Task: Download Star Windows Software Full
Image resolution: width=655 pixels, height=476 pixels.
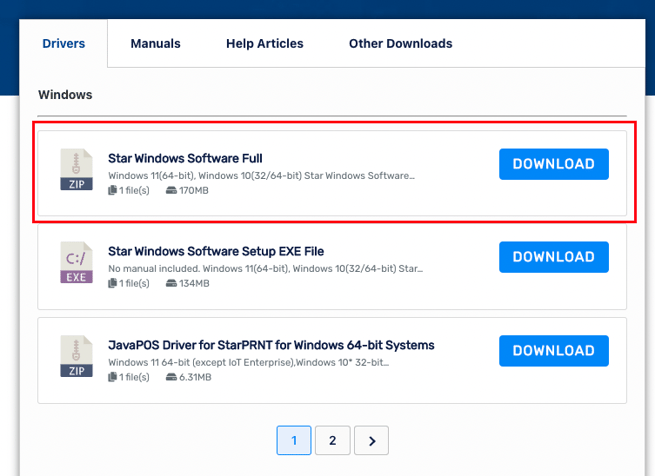Action: coord(553,164)
